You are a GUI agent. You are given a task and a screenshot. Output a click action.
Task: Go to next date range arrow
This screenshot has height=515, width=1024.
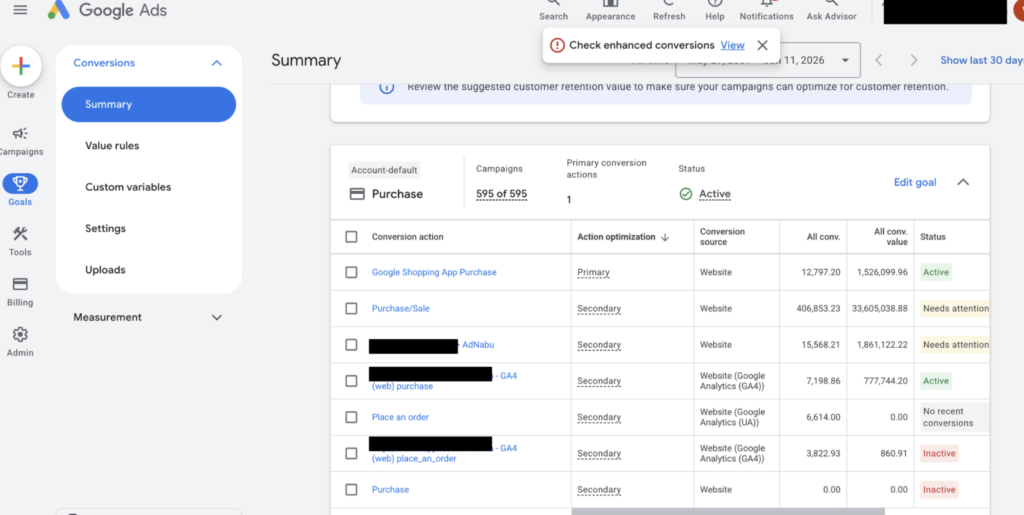(x=914, y=61)
